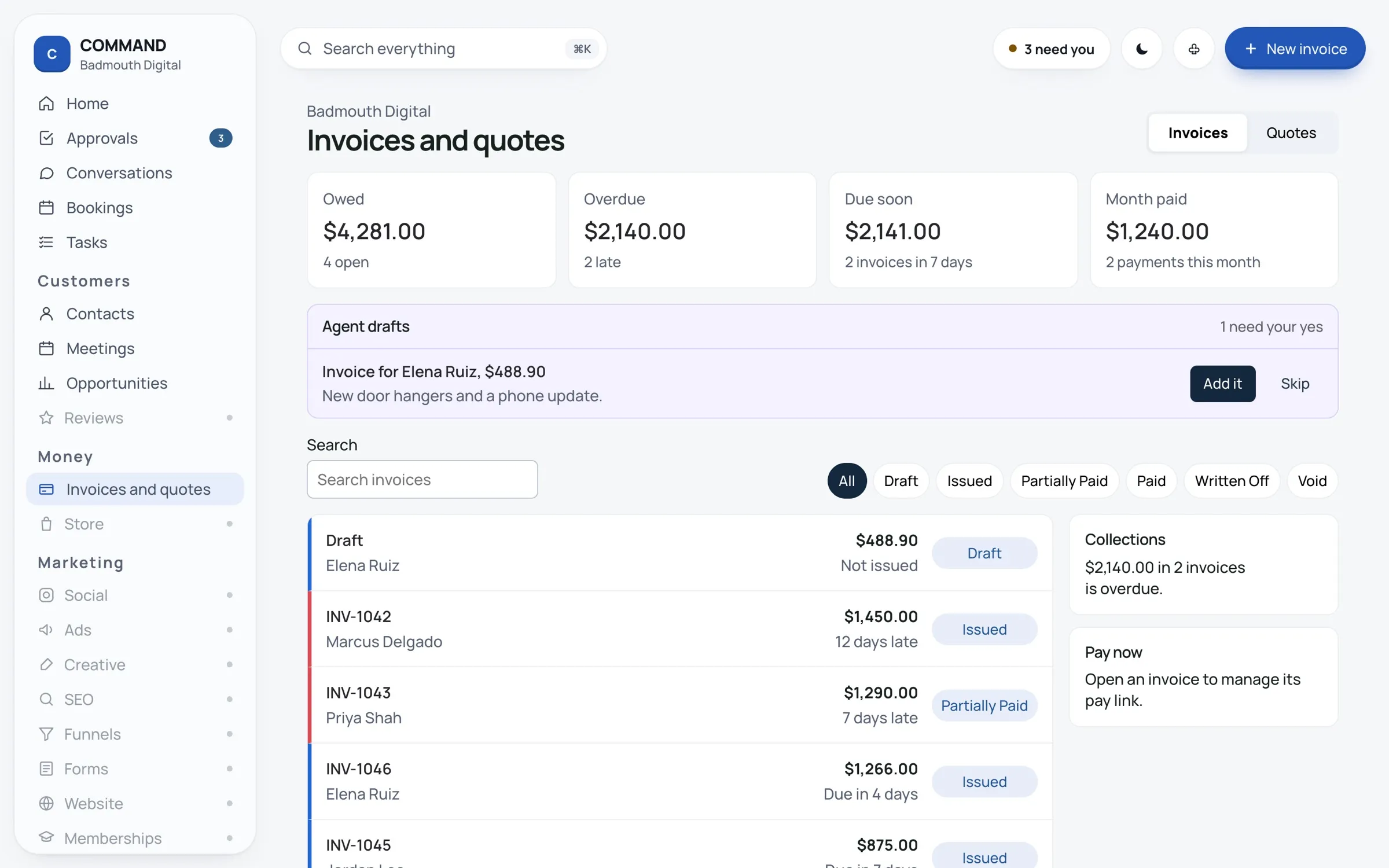Click the Search invoices input
The image size is (1389, 868).
coord(422,479)
